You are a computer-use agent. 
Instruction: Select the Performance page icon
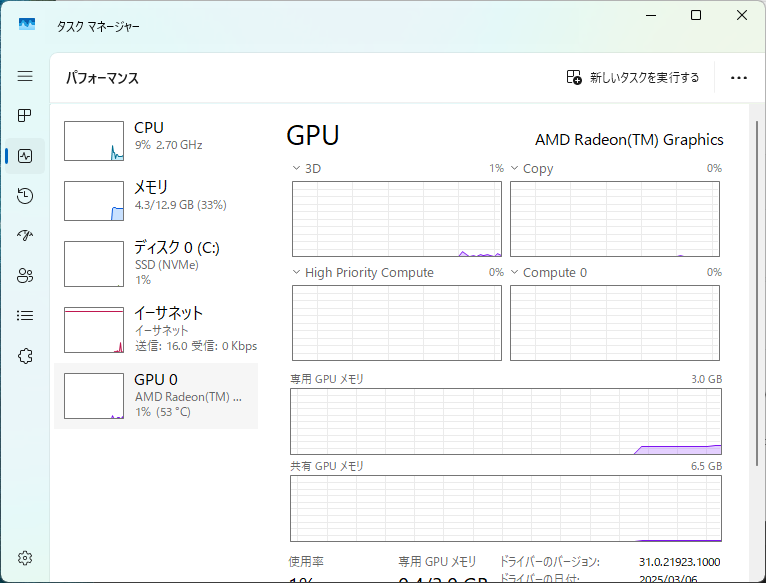(25, 156)
